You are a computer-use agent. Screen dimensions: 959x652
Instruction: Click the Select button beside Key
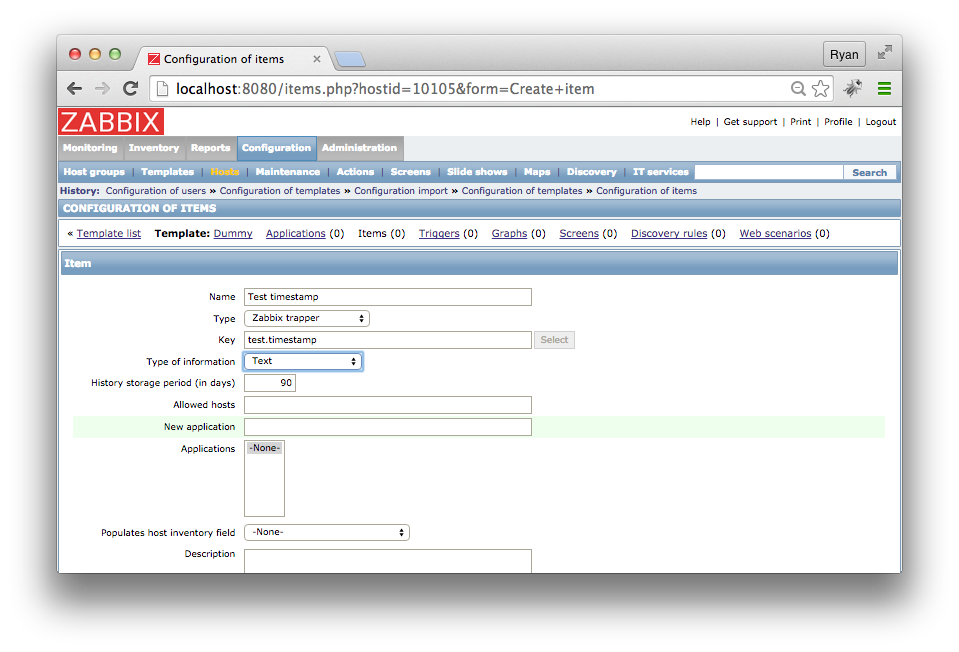[x=554, y=340]
